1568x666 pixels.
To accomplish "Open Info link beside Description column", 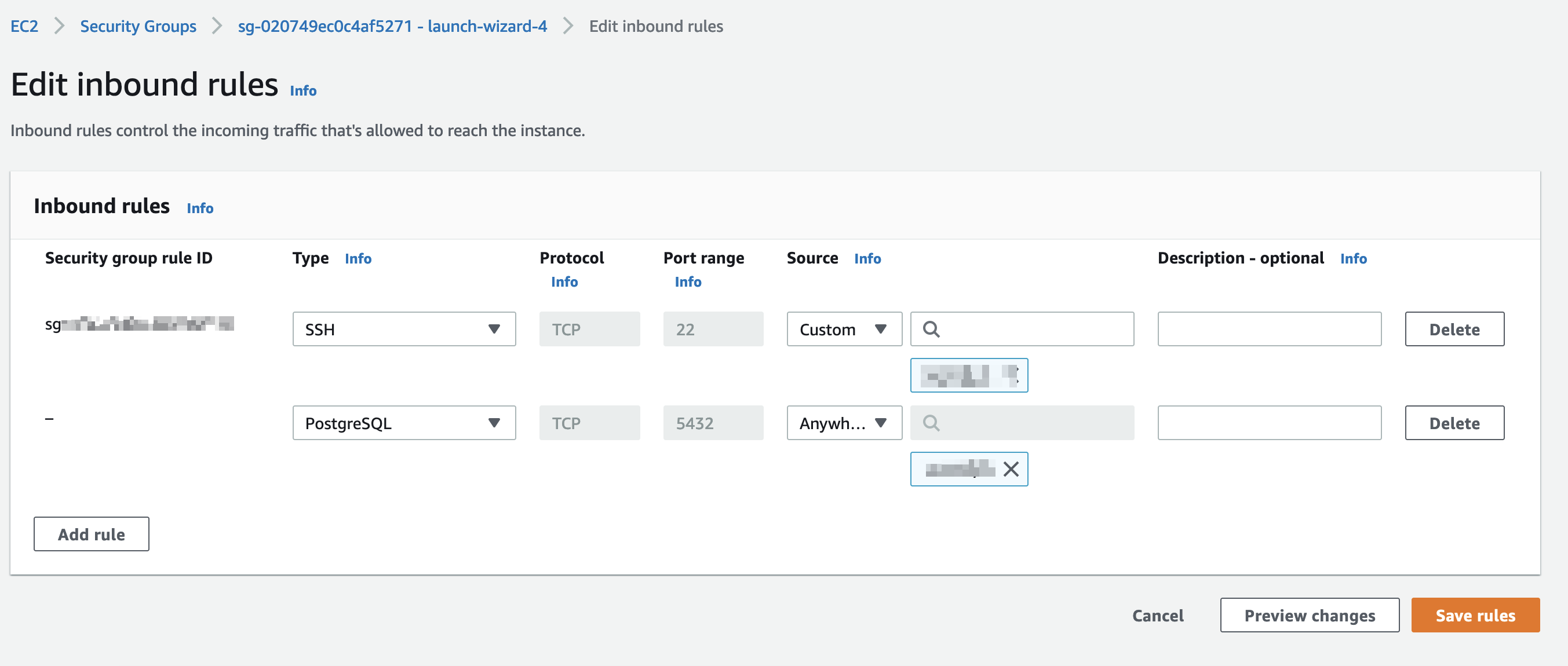I will pos(1352,258).
